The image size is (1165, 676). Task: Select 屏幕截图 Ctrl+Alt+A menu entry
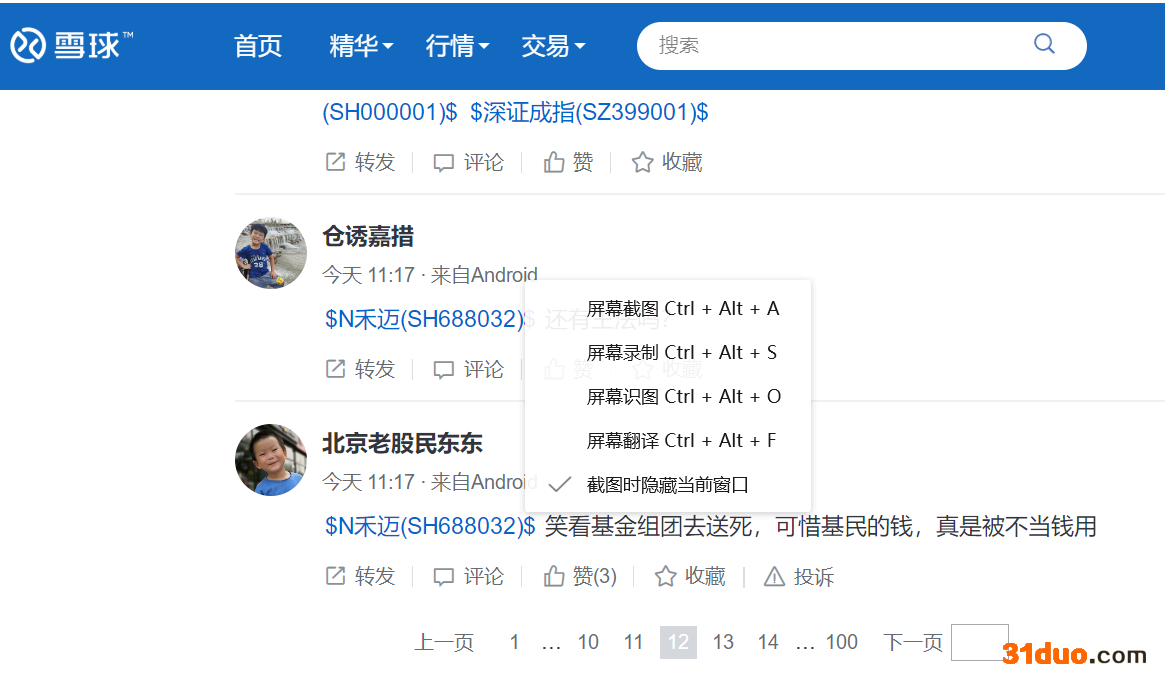682,309
